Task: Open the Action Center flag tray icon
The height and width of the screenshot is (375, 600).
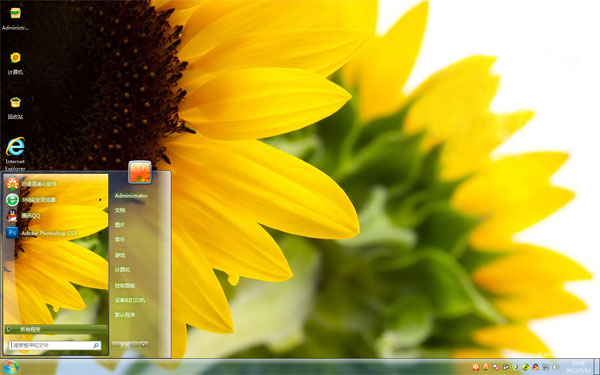Action: click(496, 367)
